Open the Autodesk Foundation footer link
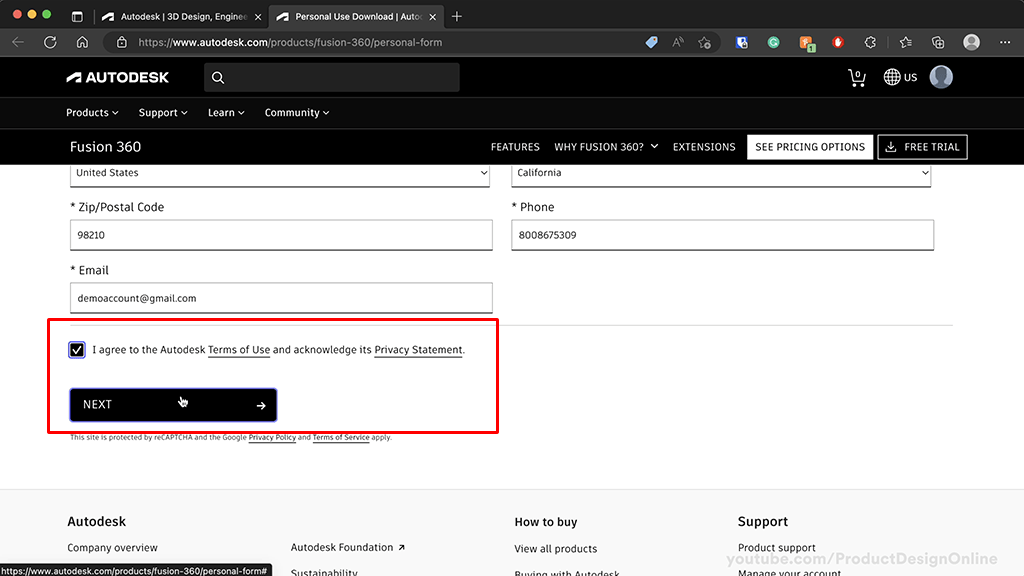 (x=348, y=547)
